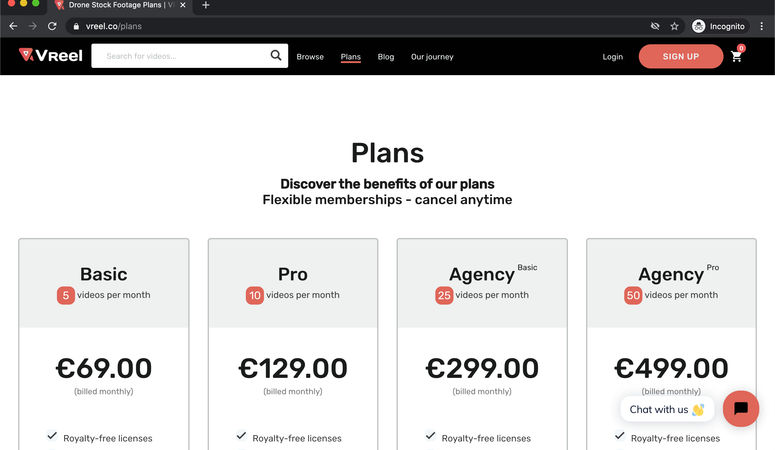
Task: Click the Incognito profile icon
Action: coord(698,26)
